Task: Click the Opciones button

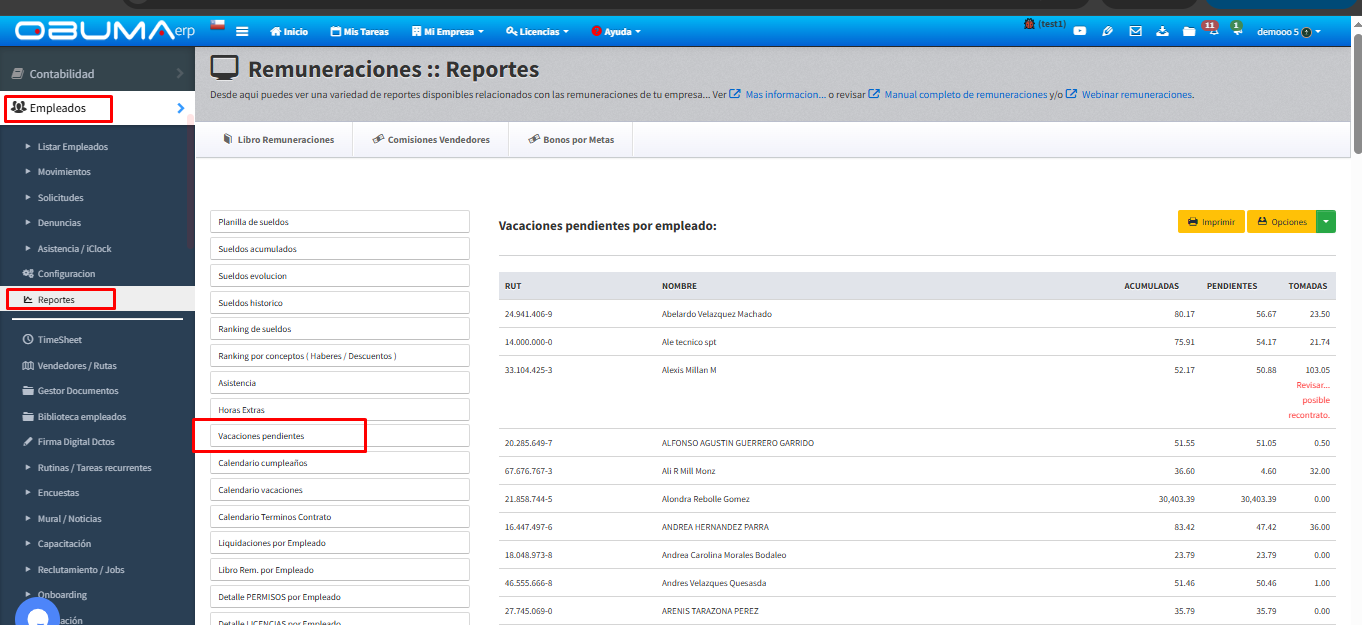Action: (1281, 222)
